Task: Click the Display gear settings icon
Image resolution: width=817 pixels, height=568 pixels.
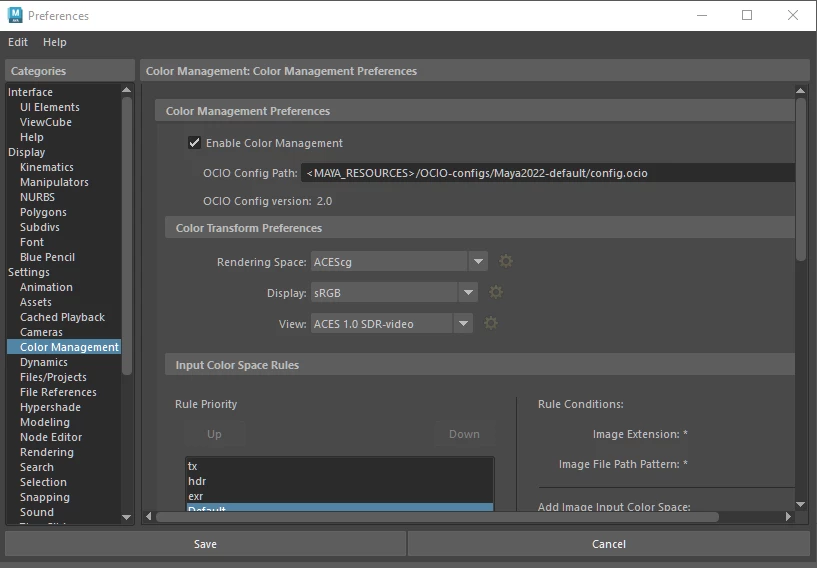Action: [x=496, y=292]
